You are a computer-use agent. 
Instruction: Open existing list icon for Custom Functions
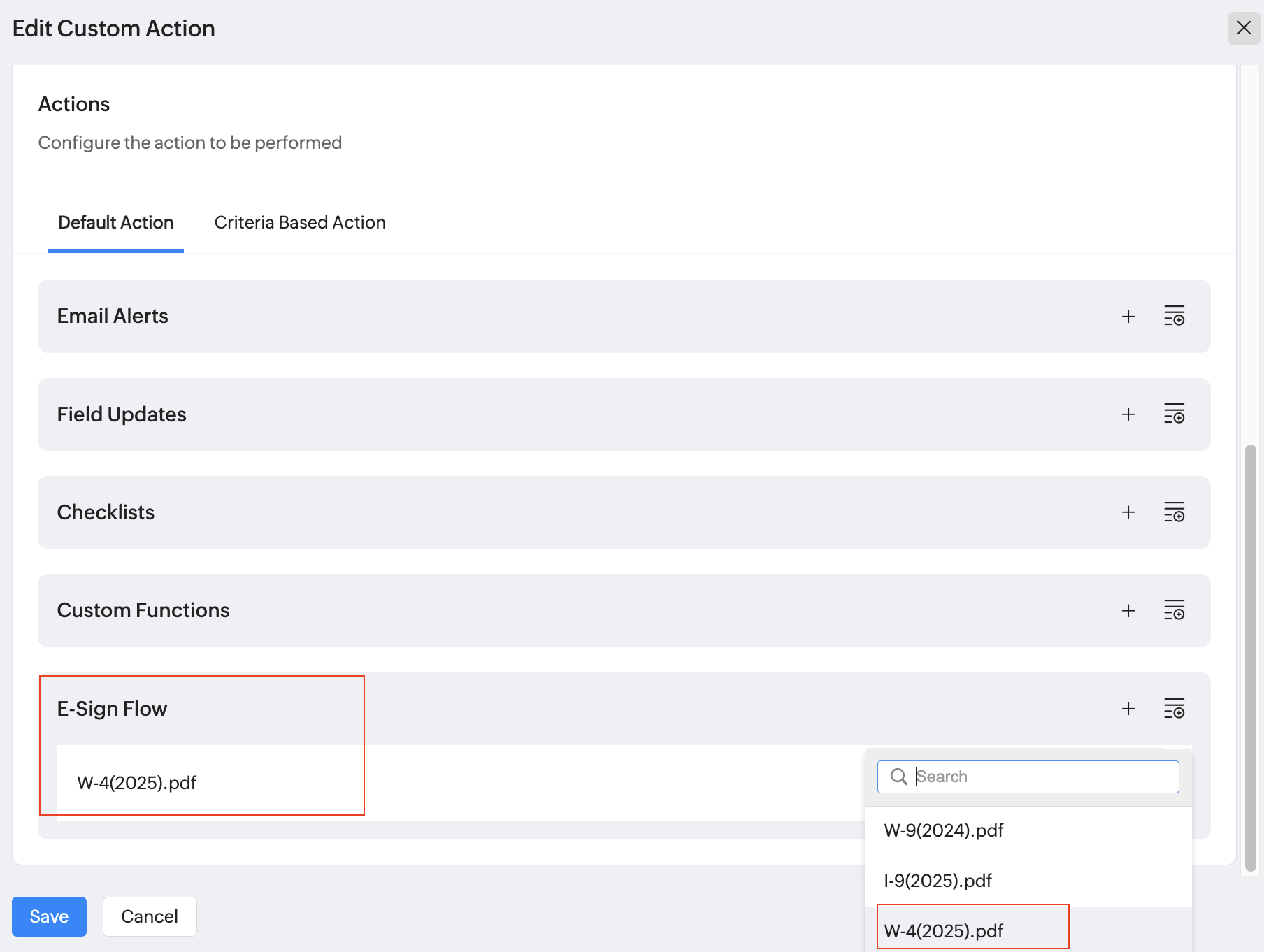click(1174, 611)
